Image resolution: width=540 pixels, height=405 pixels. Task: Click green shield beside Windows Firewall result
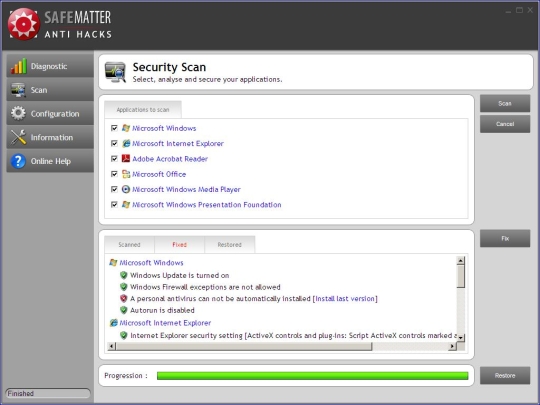[x=123, y=287]
